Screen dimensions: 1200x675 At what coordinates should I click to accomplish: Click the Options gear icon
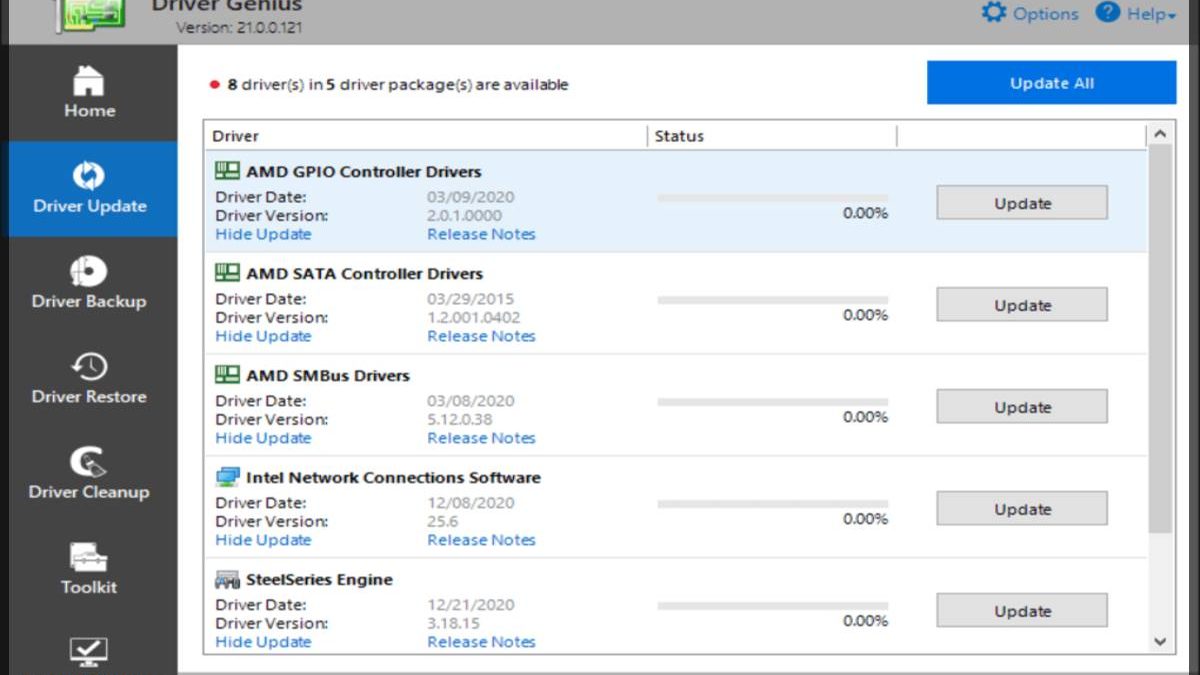[993, 13]
